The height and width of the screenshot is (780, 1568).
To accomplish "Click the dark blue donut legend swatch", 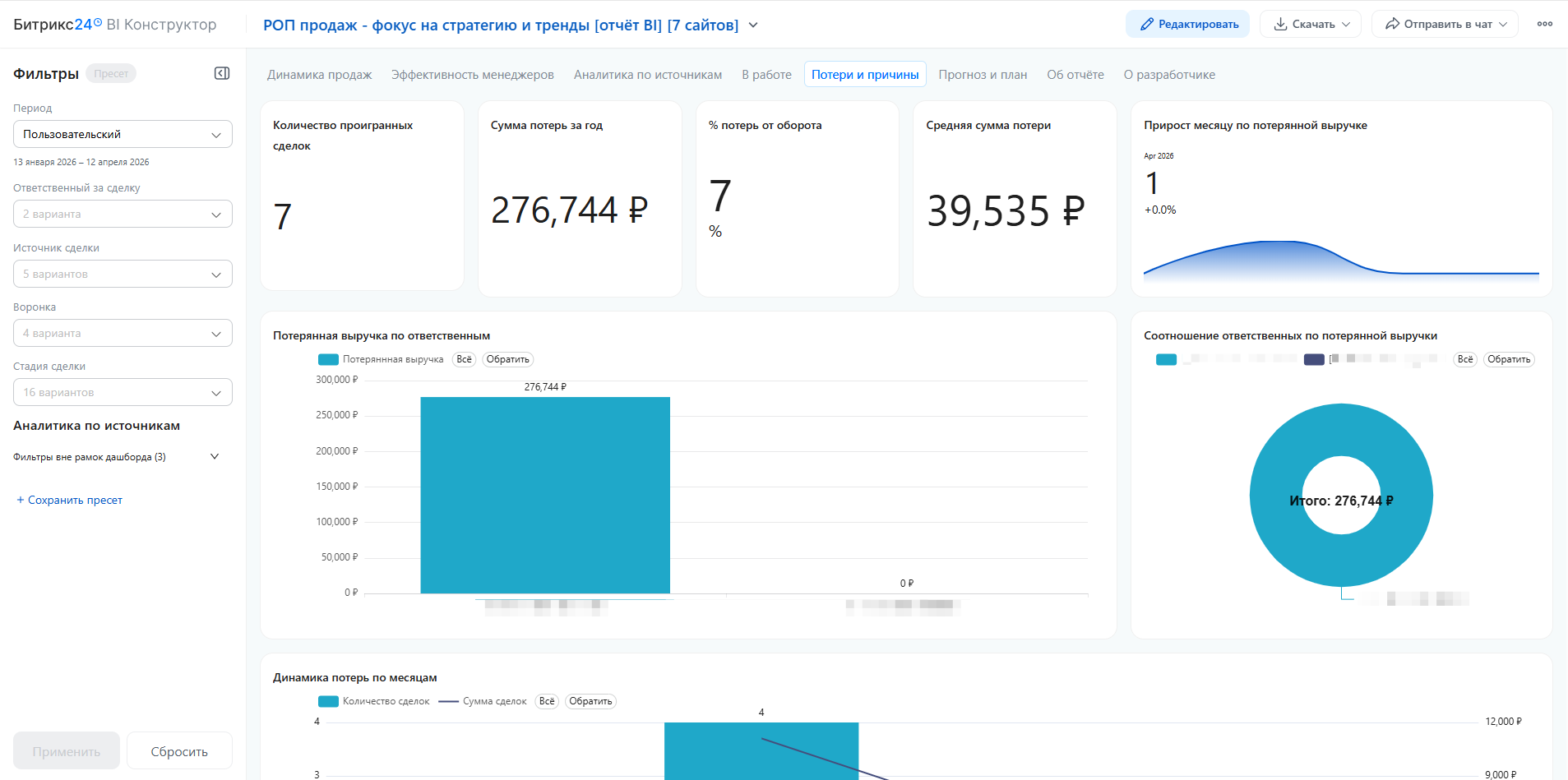I will tap(1314, 359).
